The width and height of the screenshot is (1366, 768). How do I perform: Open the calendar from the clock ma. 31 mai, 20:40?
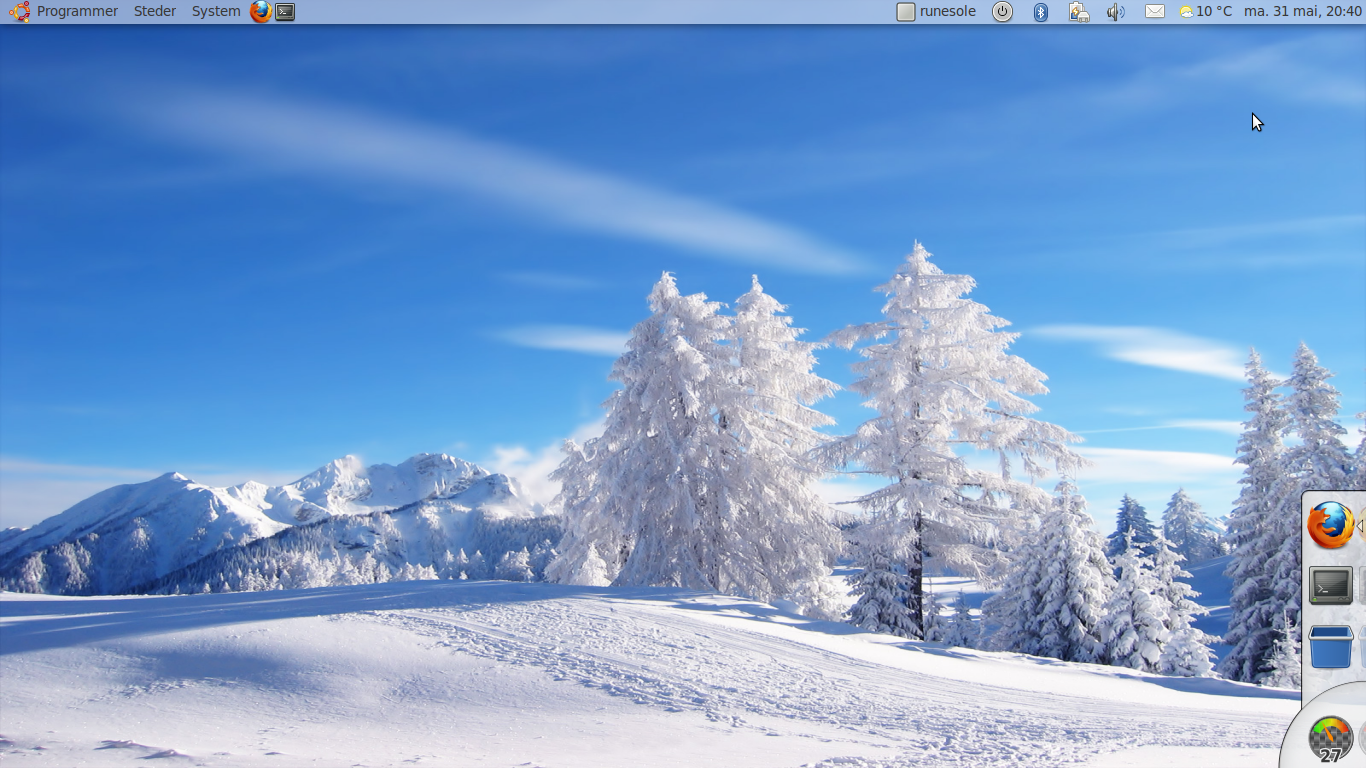point(1303,12)
